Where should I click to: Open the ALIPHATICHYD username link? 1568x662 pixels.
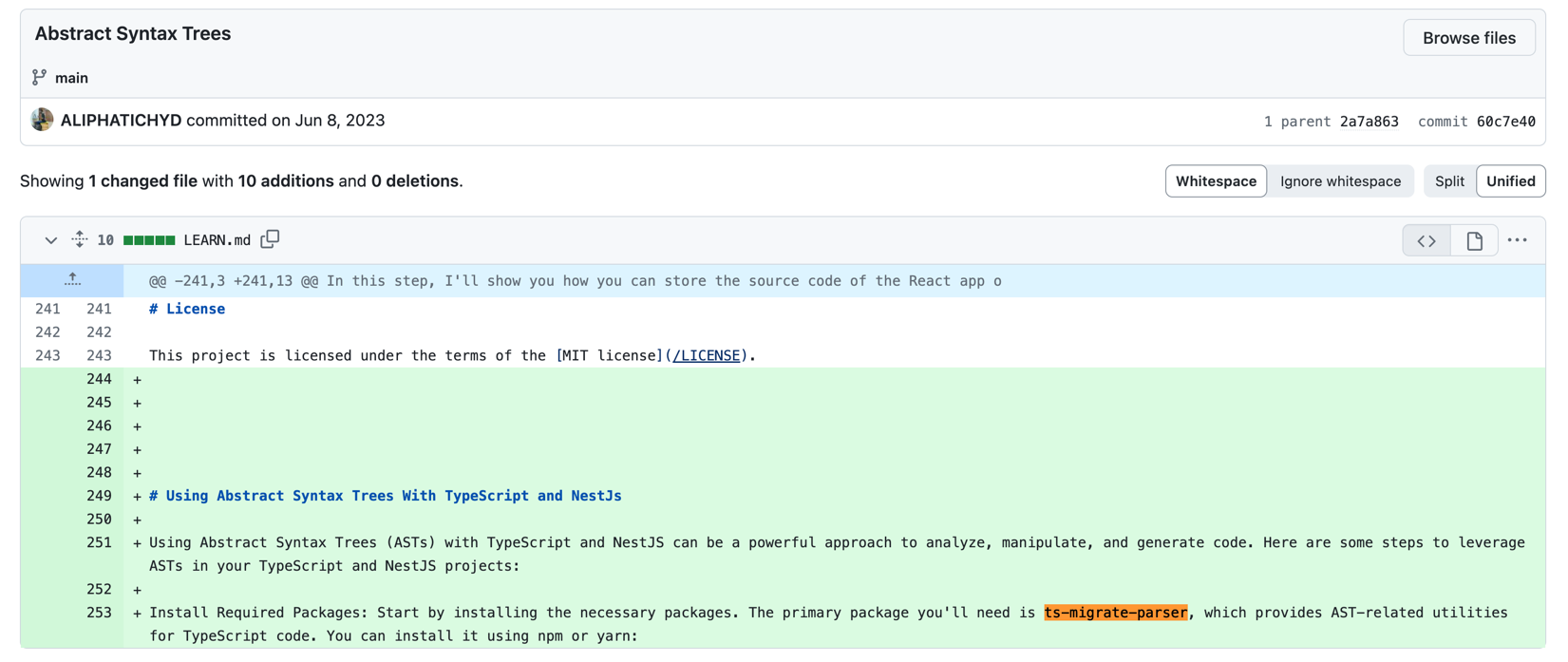(121, 121)
